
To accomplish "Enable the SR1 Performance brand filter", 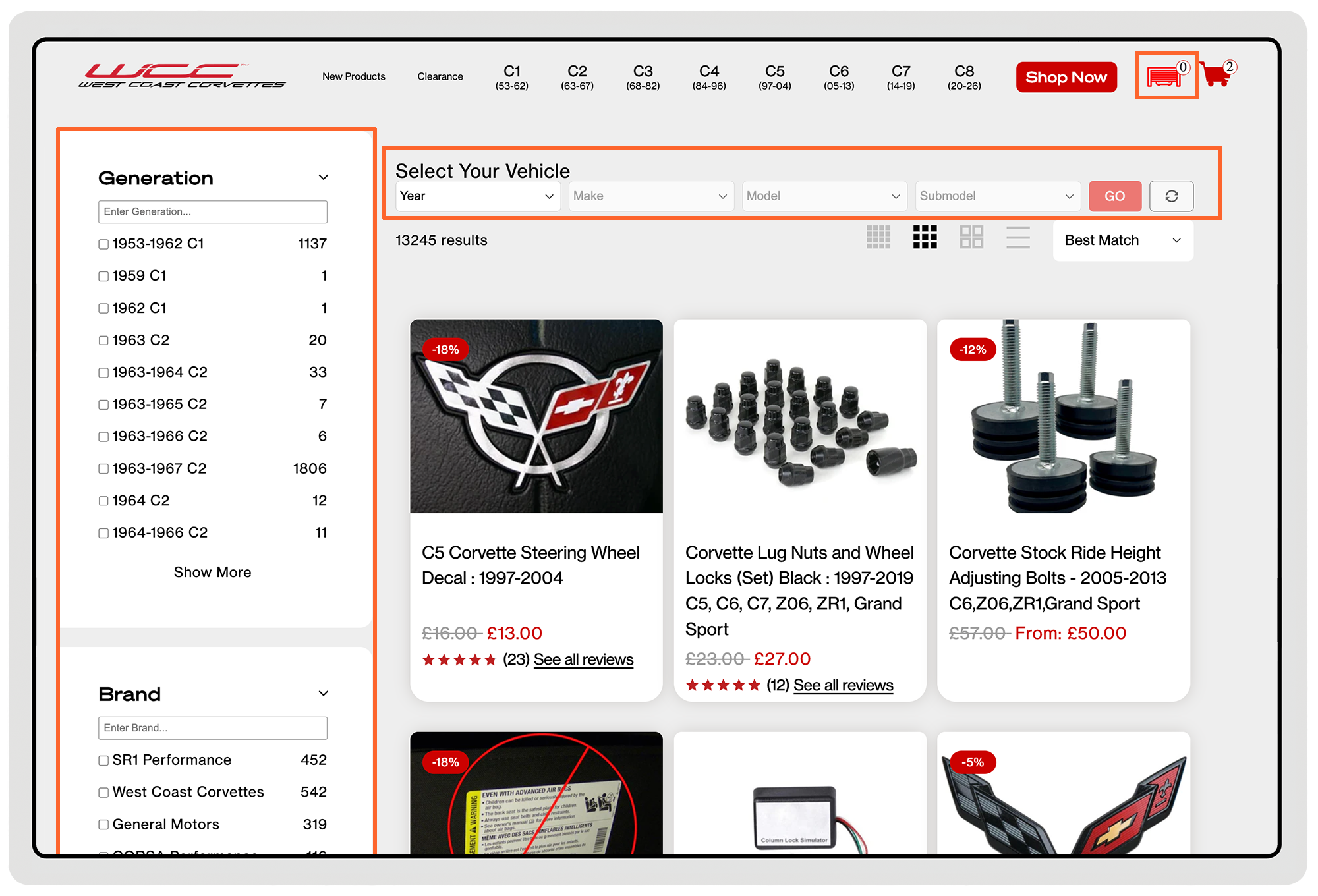I will 103,760.
